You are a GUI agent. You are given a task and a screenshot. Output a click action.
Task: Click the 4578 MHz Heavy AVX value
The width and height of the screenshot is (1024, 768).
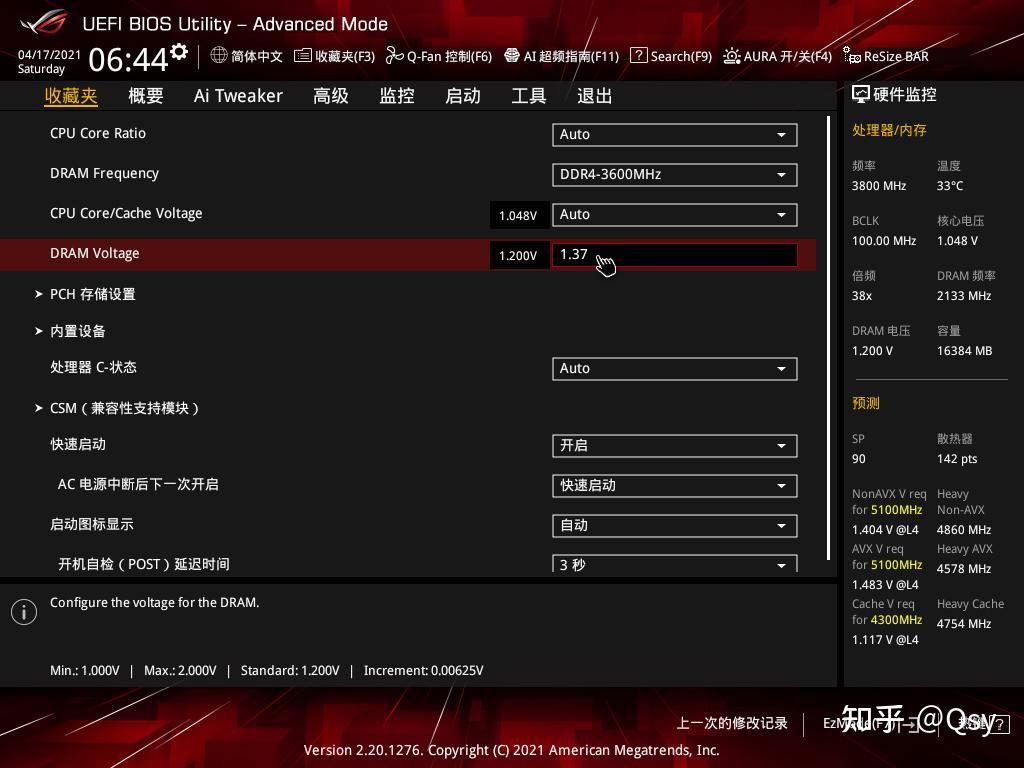tap(964, 569)
